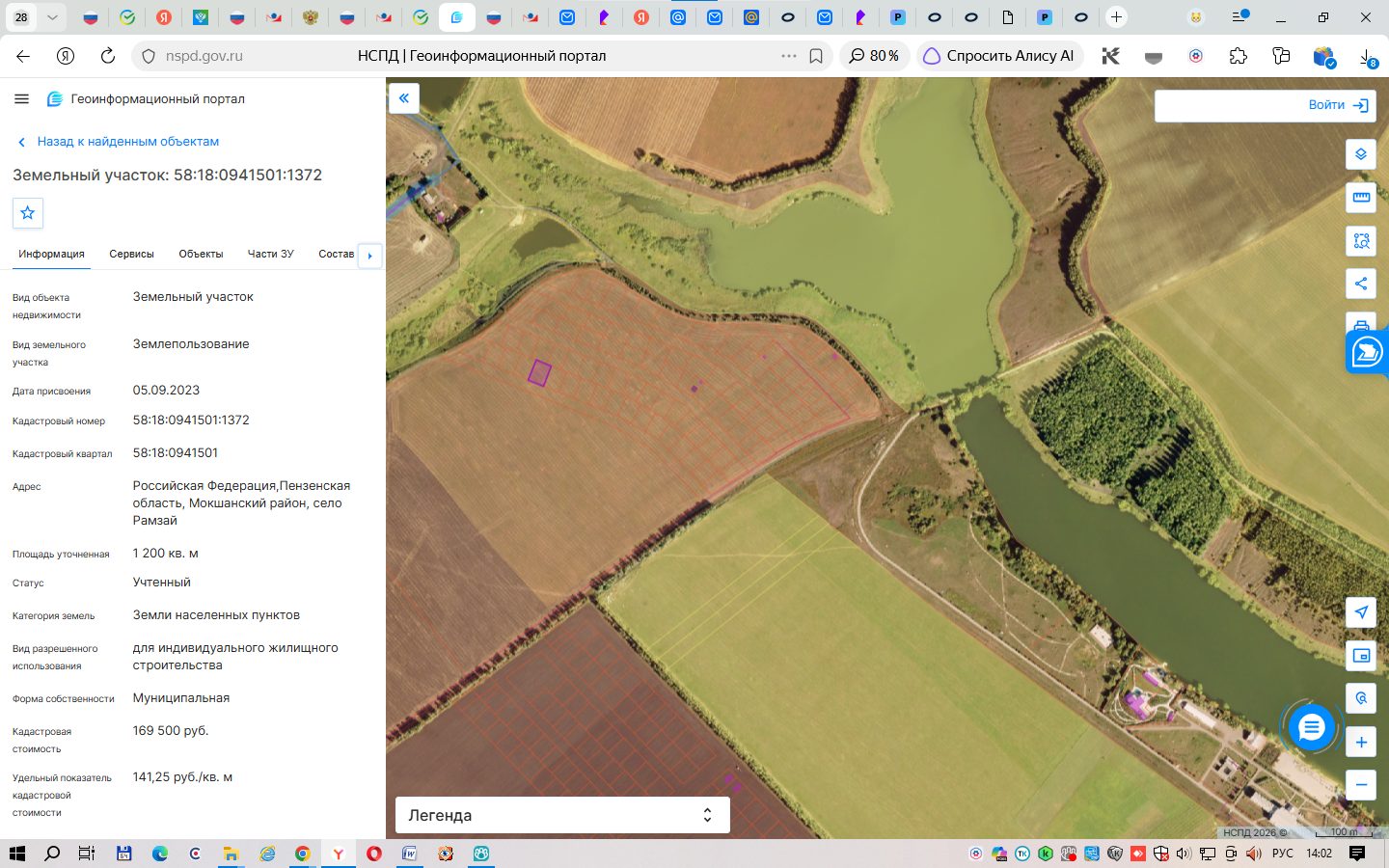
Task: Click the Геоинформационный портал logo link
Action: pyautogui.click(x=147, y=99)
